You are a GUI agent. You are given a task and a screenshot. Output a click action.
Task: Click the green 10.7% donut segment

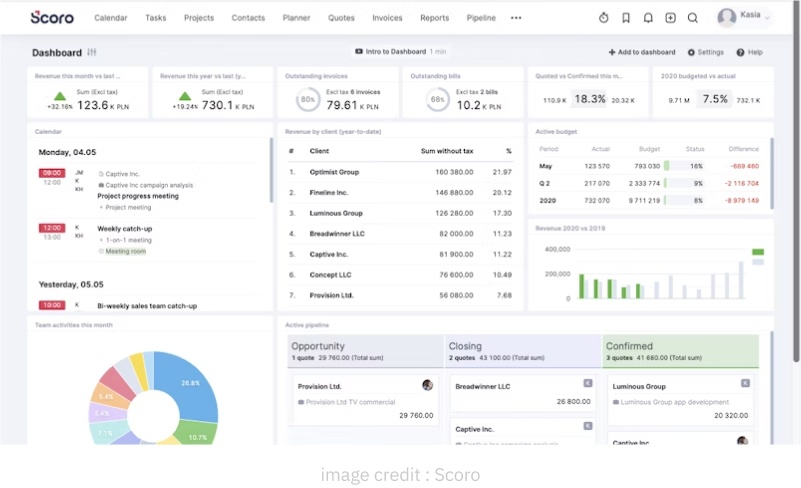194,434
